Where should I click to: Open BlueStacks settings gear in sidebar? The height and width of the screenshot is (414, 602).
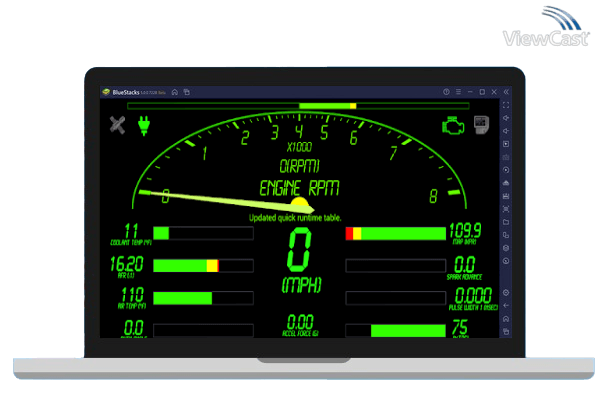506,293
